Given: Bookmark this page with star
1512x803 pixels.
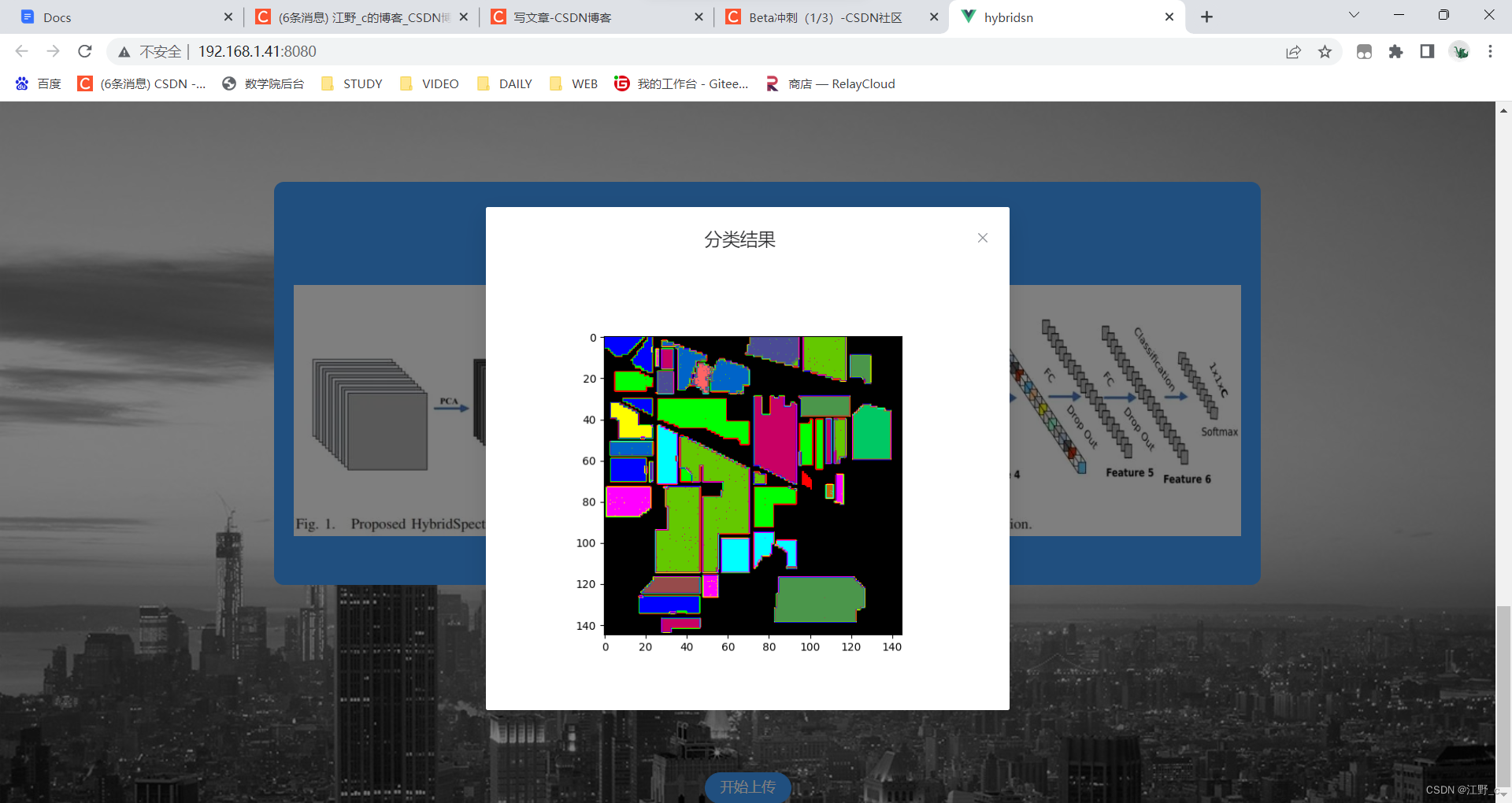Looking at the screenshot, I should (1325, 51).
